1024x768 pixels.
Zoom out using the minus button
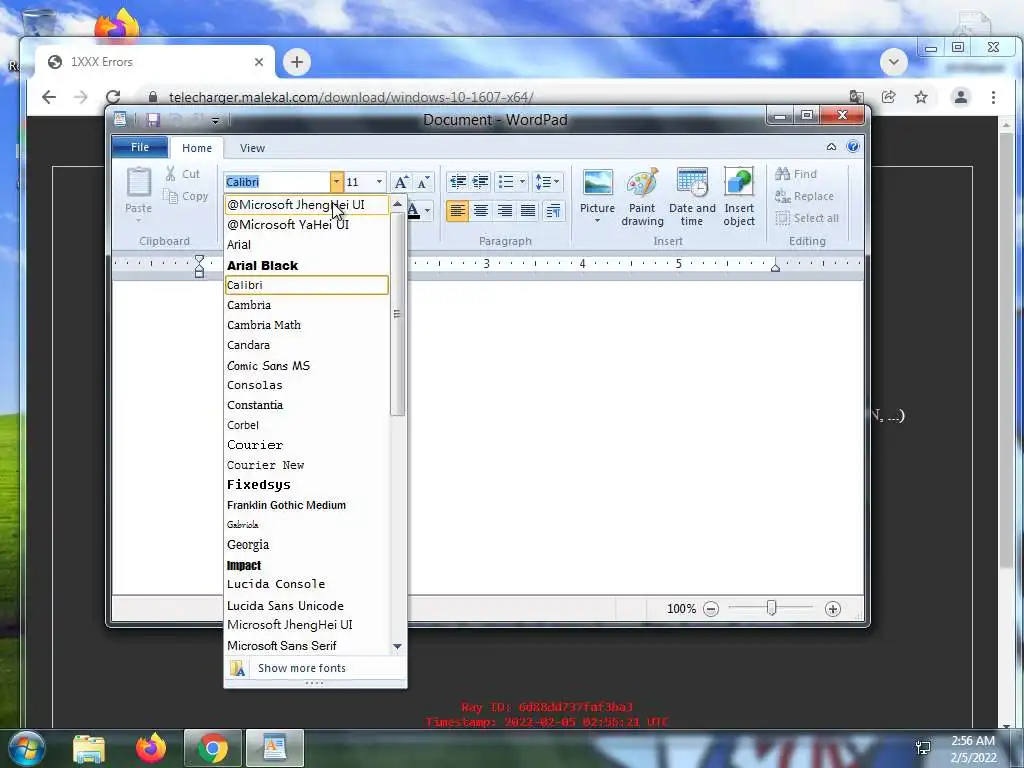(711, 609)
